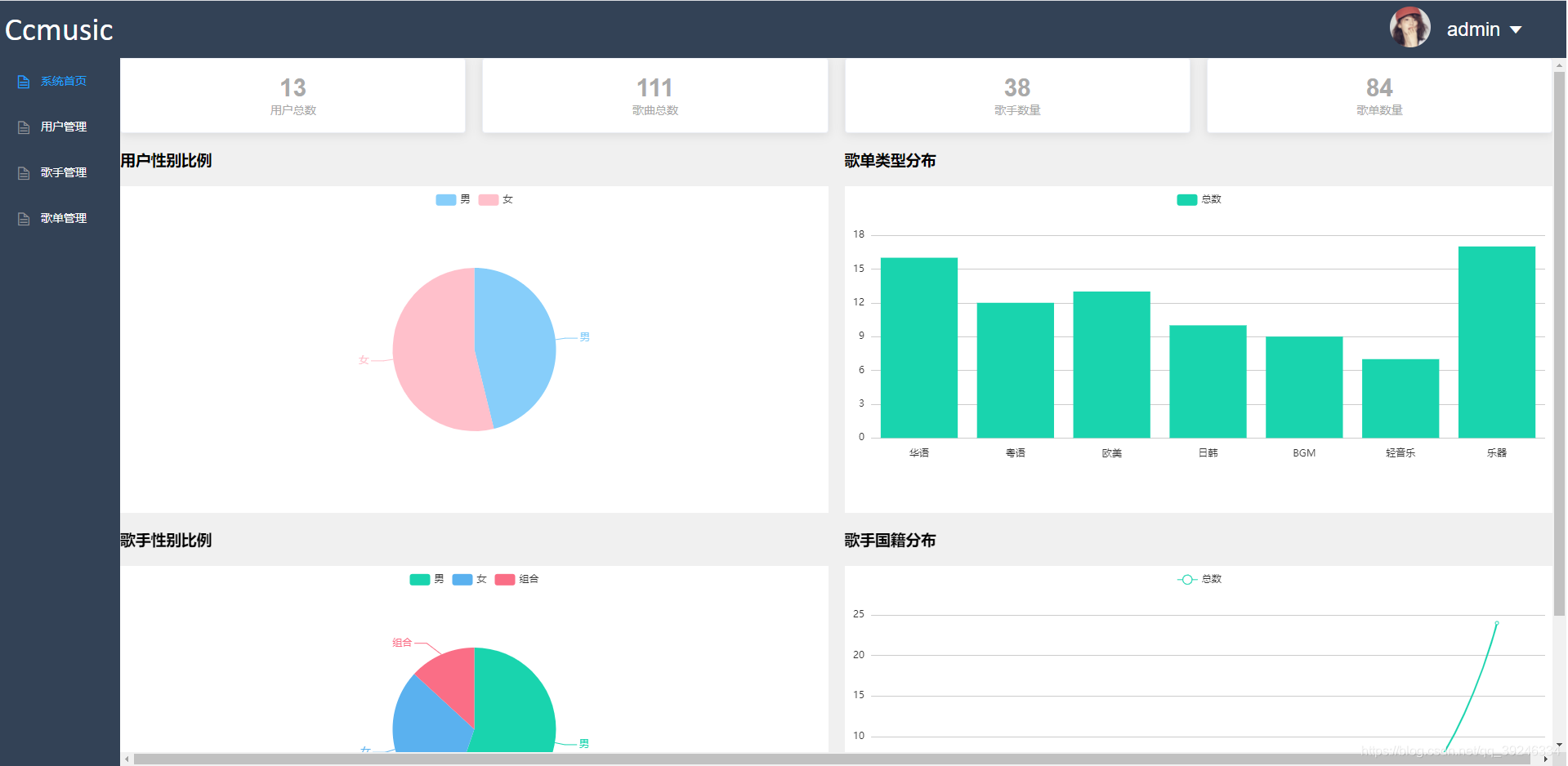The height and width of the screenshot is (766, 1568).
Task: Open the admin dropdown arrow
Action: [1516, 30]
